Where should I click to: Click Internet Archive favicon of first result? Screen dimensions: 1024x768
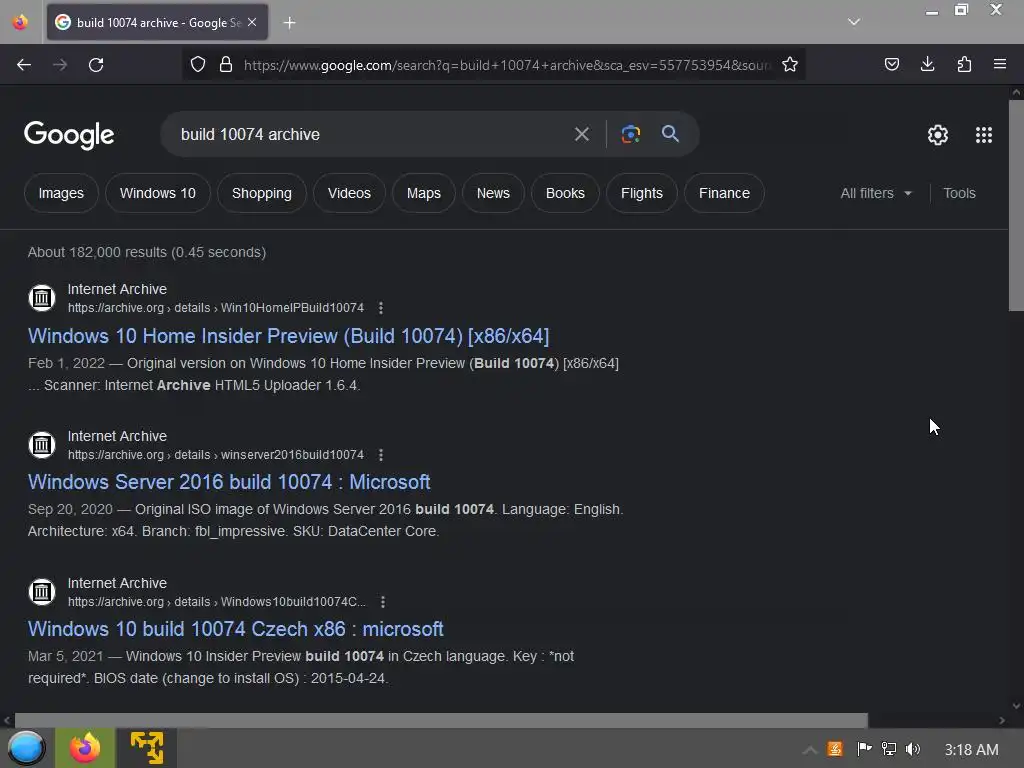click(x=42, y=298)
